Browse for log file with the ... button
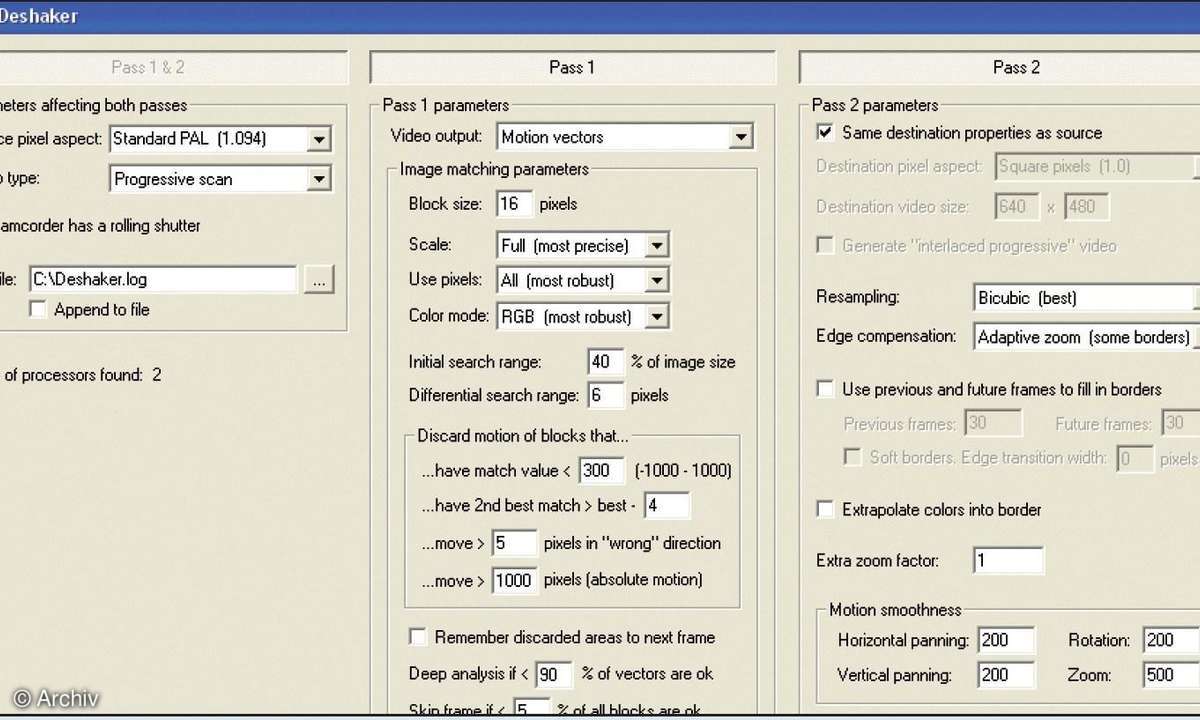The width and height of the screenshot is (1200, 720). 319,280
